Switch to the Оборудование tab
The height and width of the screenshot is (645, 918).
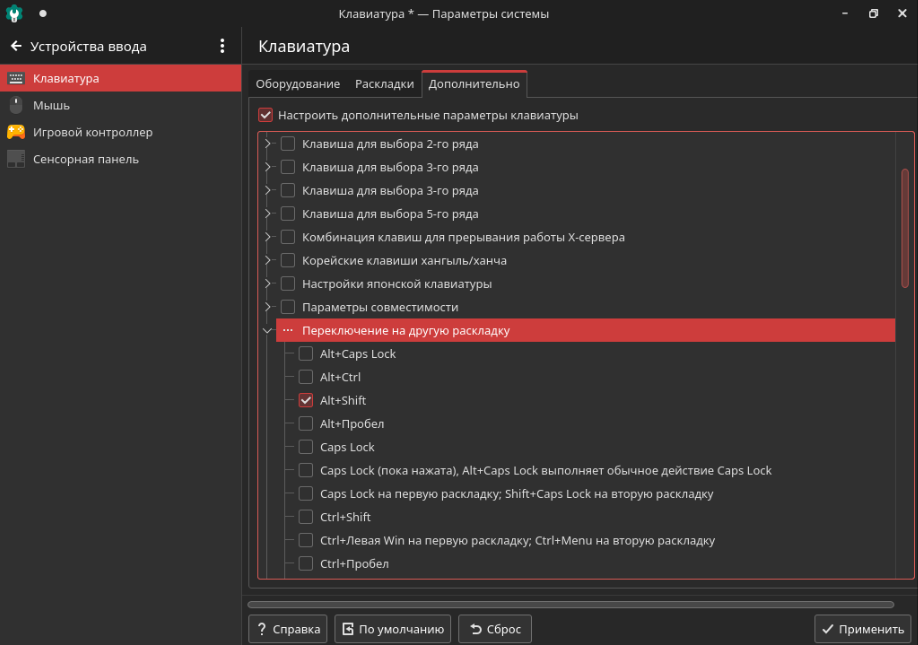click(297, 84)
